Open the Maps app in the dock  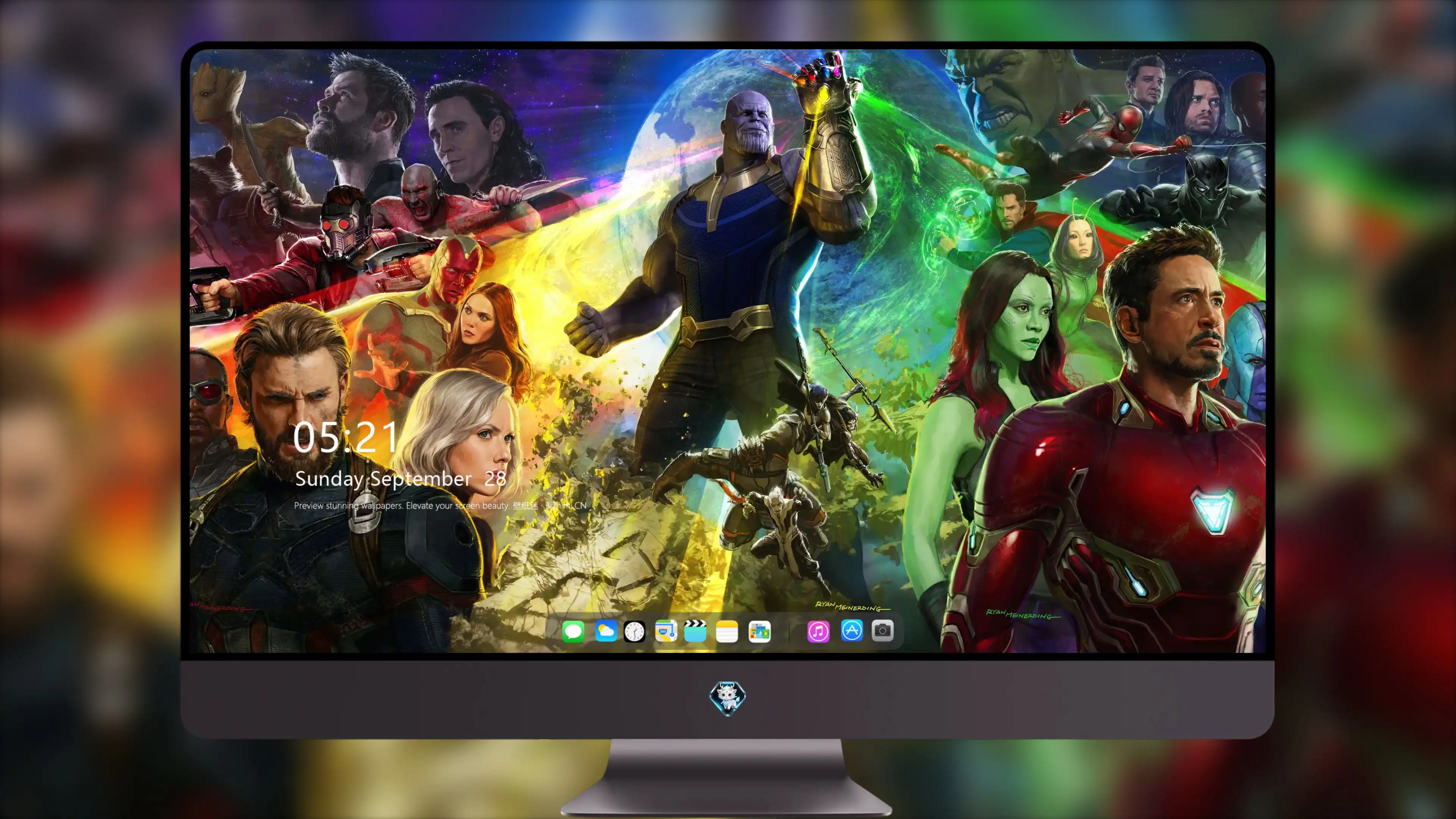coord(666,631)
